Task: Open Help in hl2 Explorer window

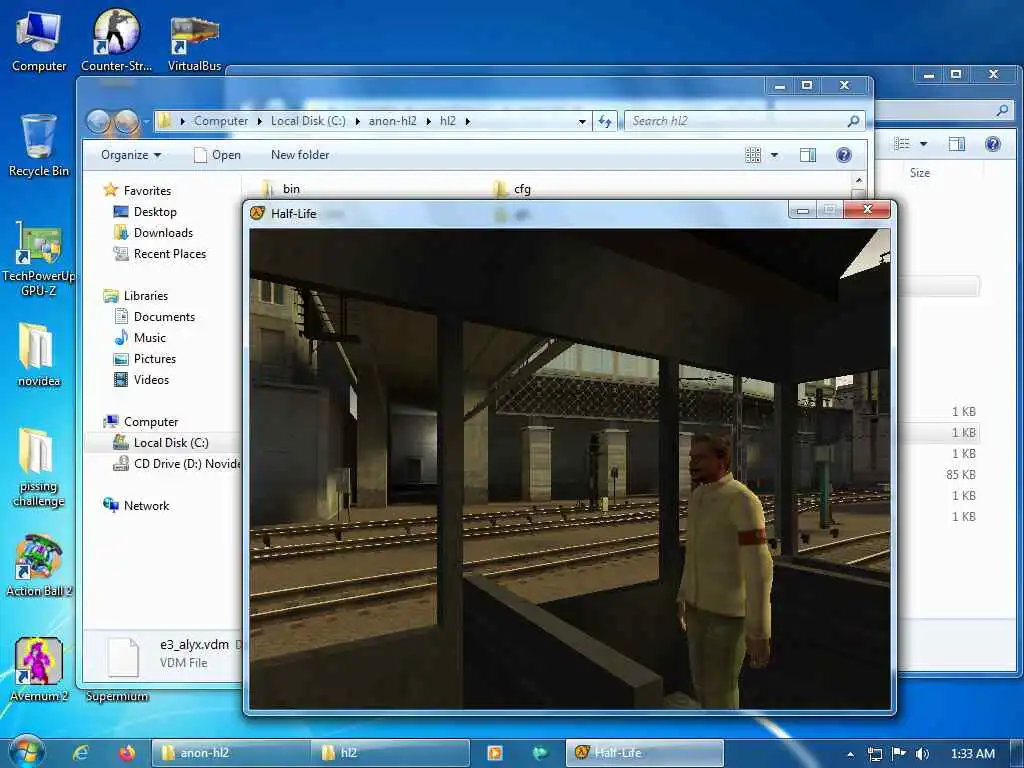Action: click(x=844, y=155)
